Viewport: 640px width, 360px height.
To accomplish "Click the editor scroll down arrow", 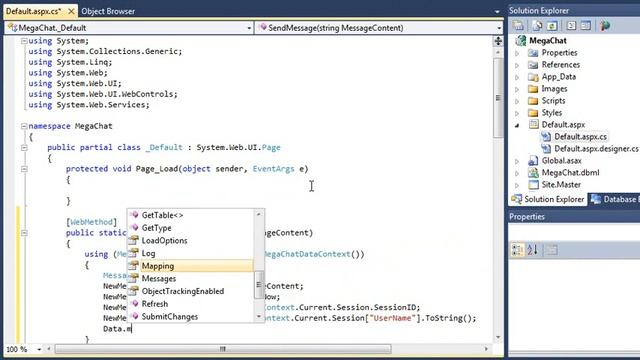I will tap(498, 338).
